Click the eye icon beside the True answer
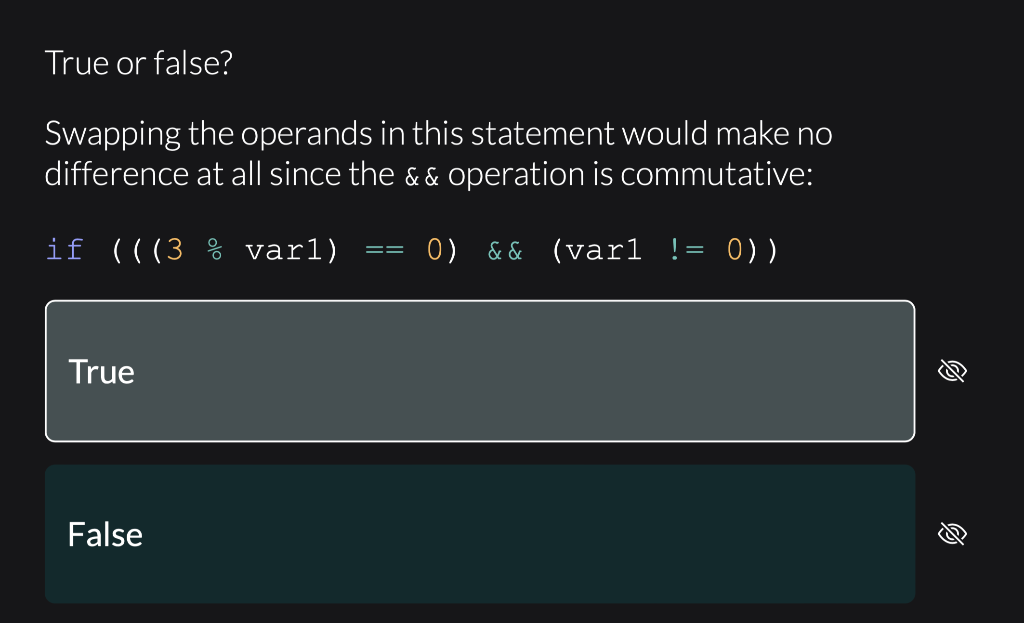1024x623 pixels. (951, 370)
